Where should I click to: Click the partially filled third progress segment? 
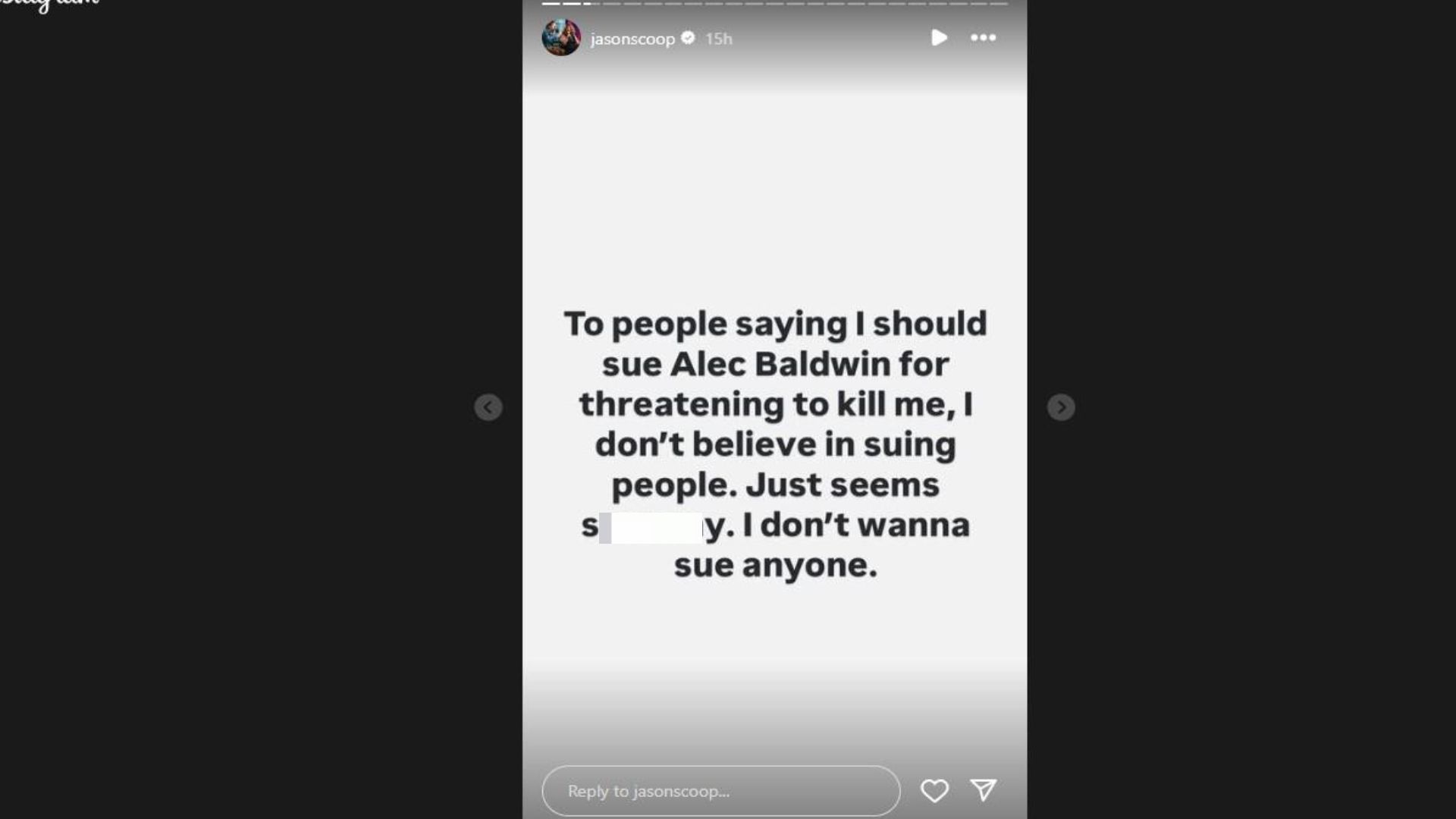coord(591,4)
